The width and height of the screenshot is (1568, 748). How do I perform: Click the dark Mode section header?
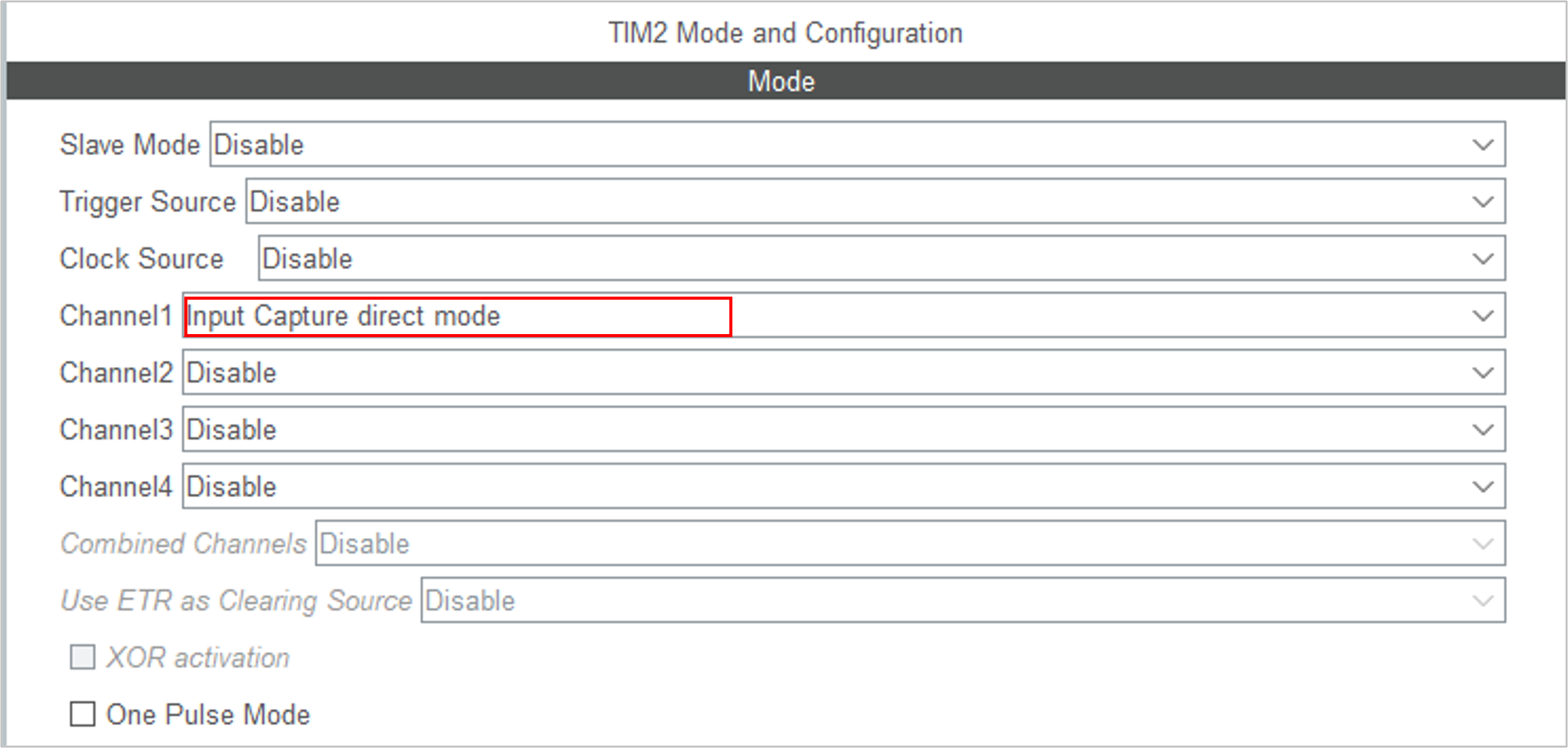(x=782, y=81)
